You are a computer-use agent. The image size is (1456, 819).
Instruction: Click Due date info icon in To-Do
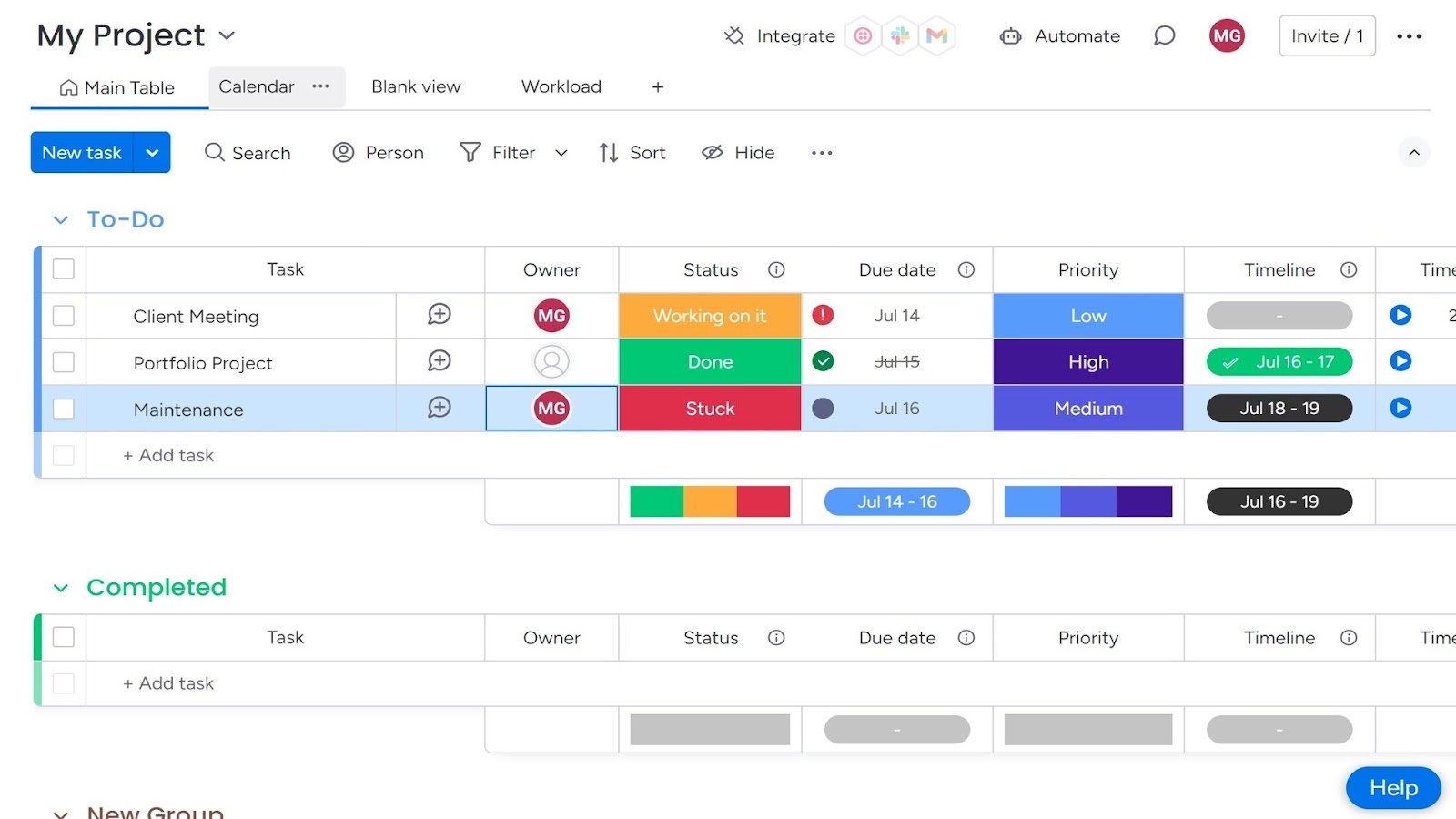coord(966,269)
